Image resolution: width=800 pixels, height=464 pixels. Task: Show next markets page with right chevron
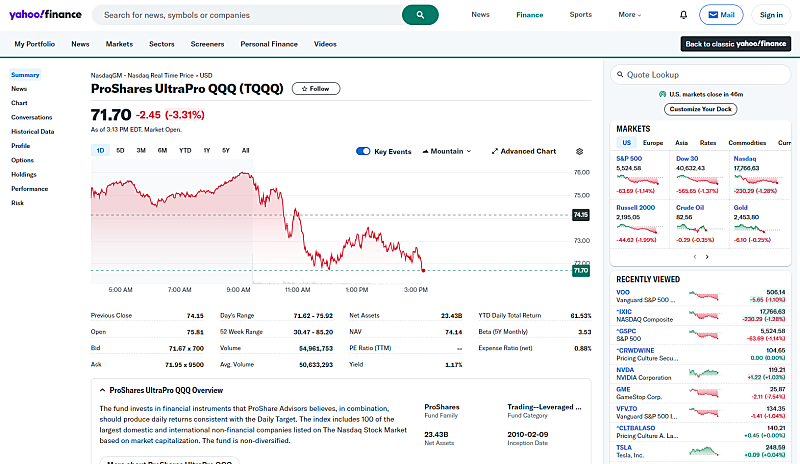coord(708,257)
